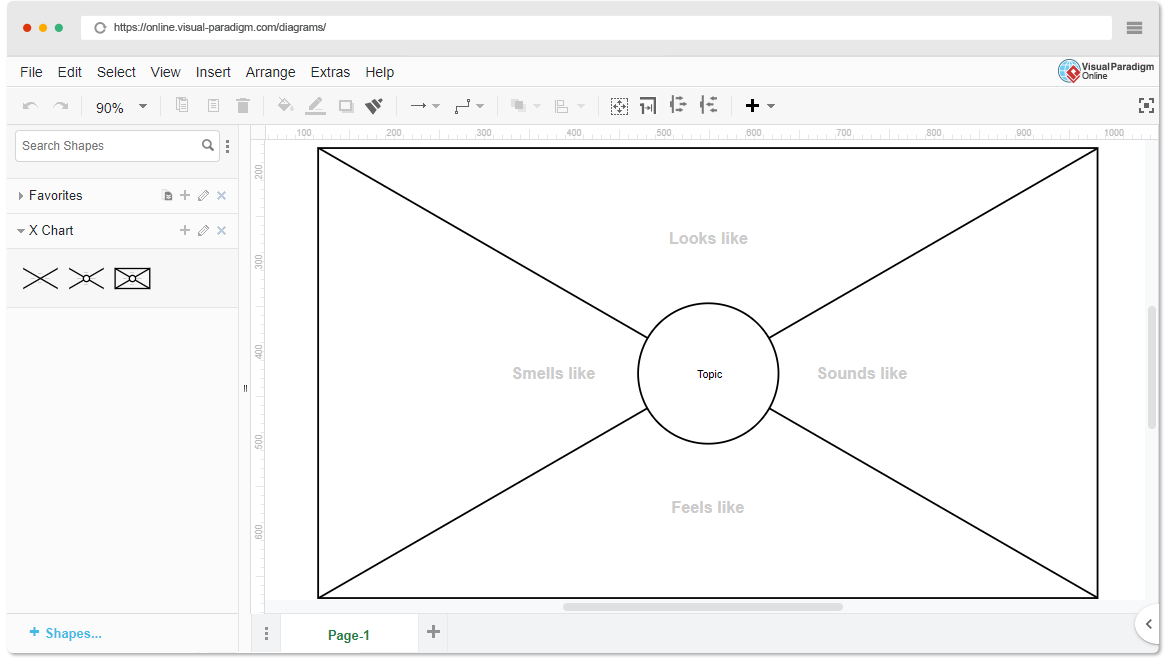The image size is (1170, 665).
Task: Activate the format painter brush
Action: click(x=374, y=106)
